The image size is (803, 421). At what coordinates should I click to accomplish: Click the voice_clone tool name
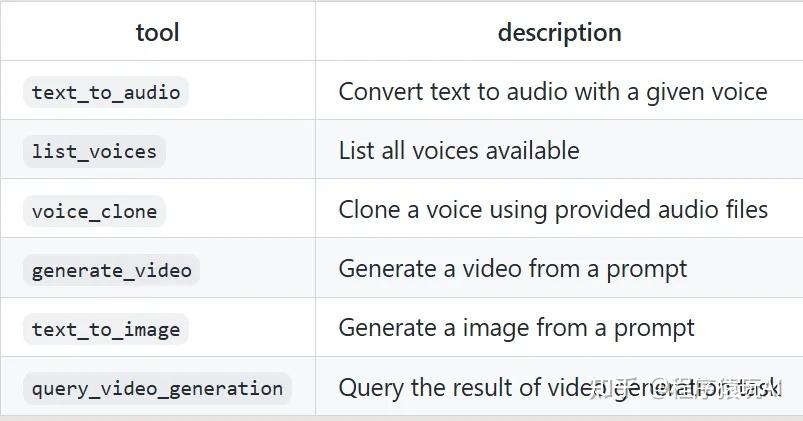tap(94, 211)
